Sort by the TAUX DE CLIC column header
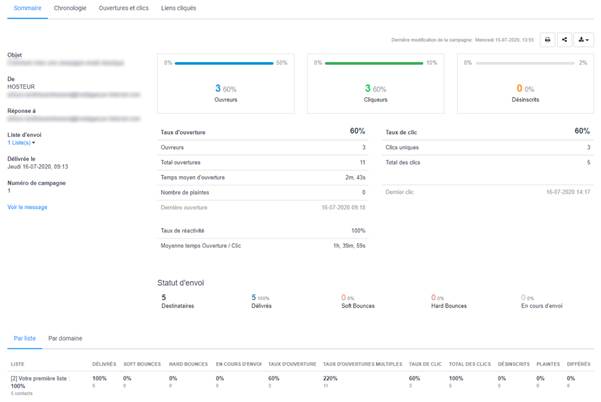 (425, 364)
